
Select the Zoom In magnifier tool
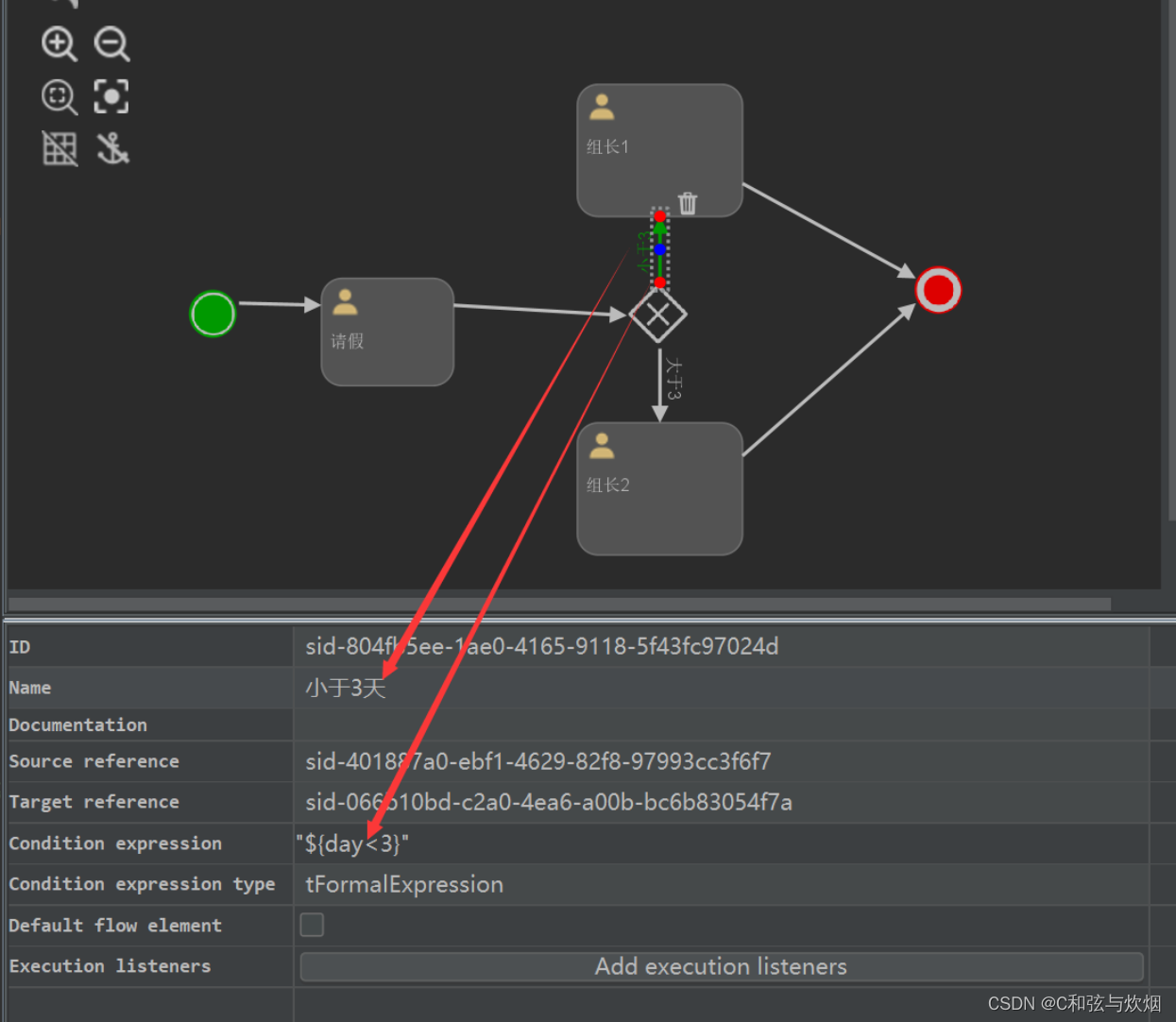tap(59, 43)
